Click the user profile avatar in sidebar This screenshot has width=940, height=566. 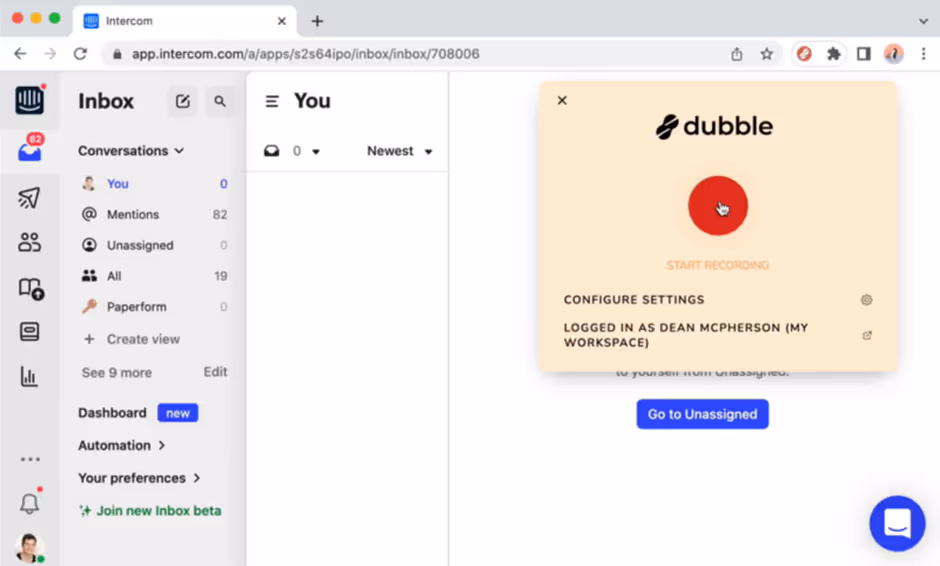click(29, 548)
